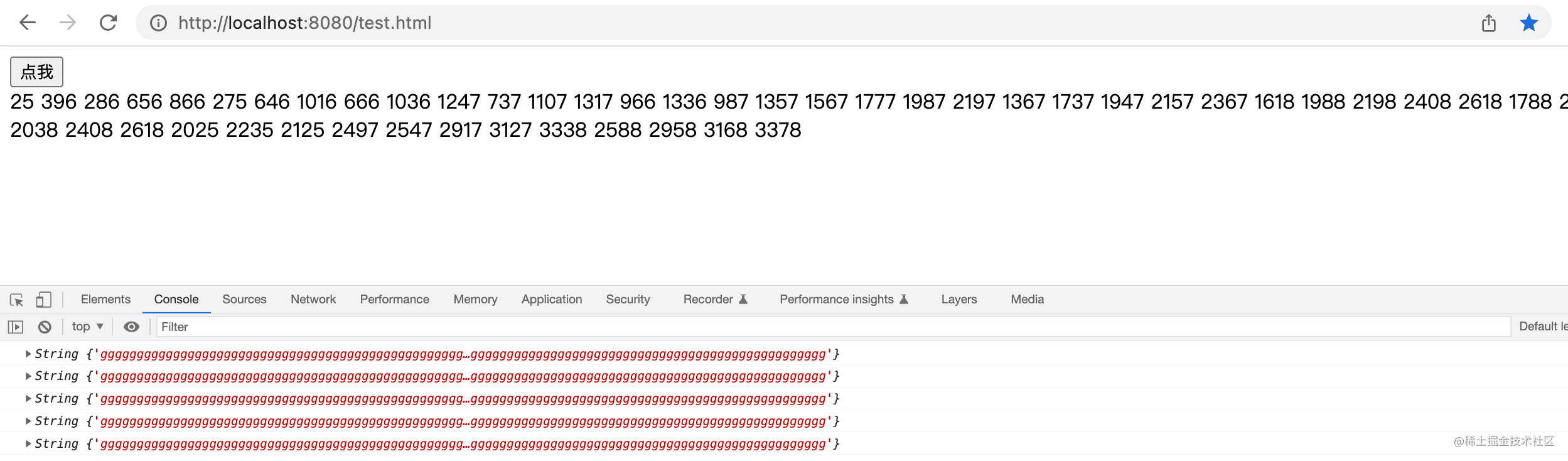The height and width of the screenshot is (461, 1568).
Task: Expand the last String console entry
Action: pyautogui.click(x=28, y=444)
